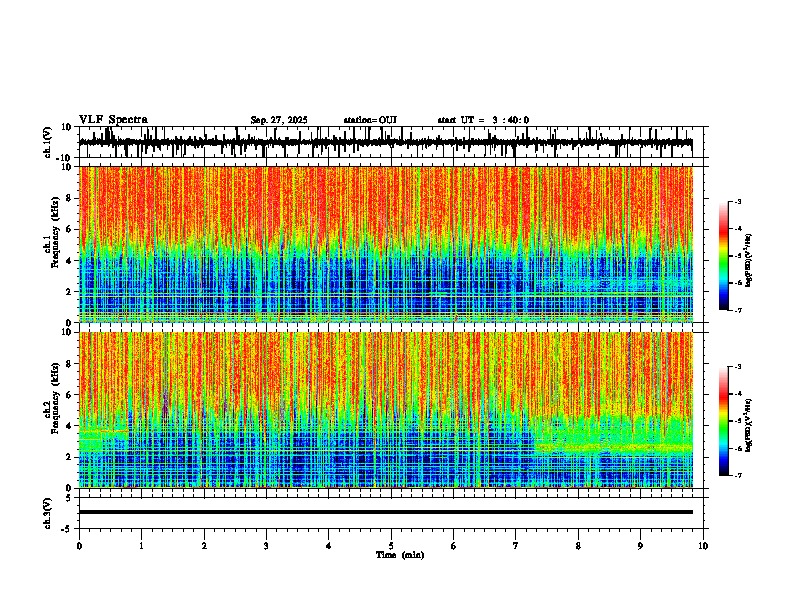Click the ch.1 spectrogram color bar
Screen dimensions: 792x612
point(723,256)
